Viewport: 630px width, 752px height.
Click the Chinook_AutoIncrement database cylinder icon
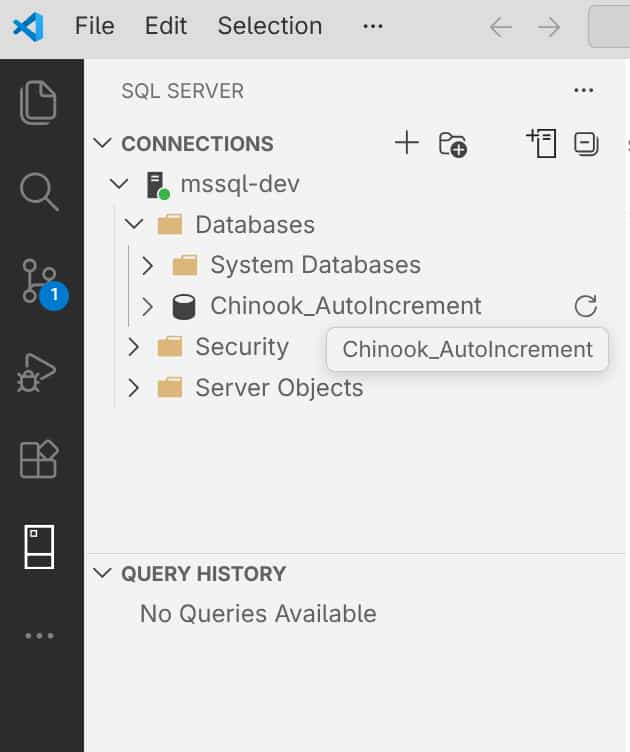pos(184,306)
